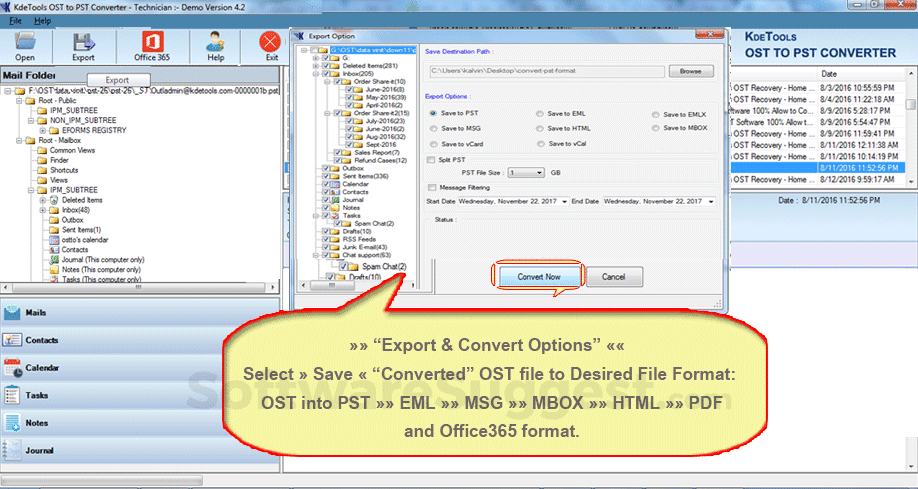Click the red Exit toolbar icon
The height and width of the screenshot is (489, 918).
(270, 42)
